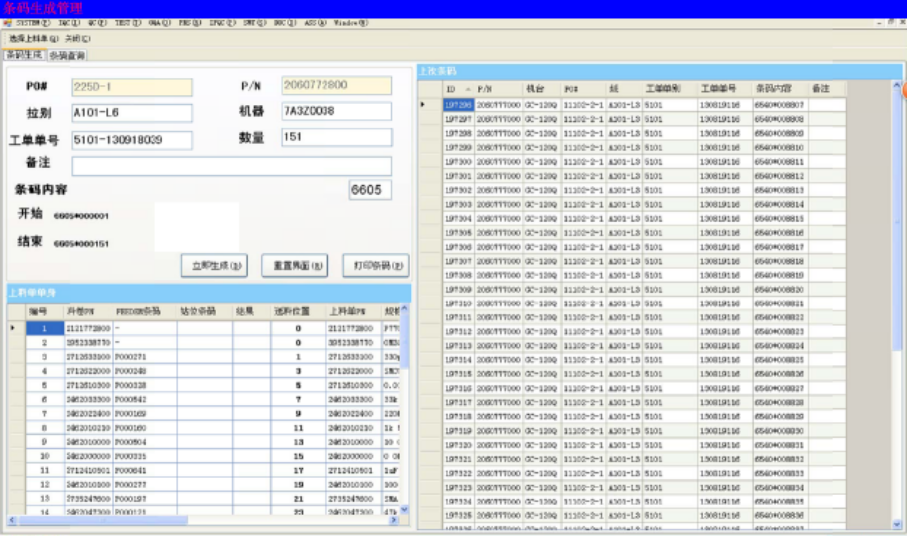The image size is (908, 536).
Task: Click 条码内容 column header in right grid
Action: pyautogui.click(x=779, y=89)
